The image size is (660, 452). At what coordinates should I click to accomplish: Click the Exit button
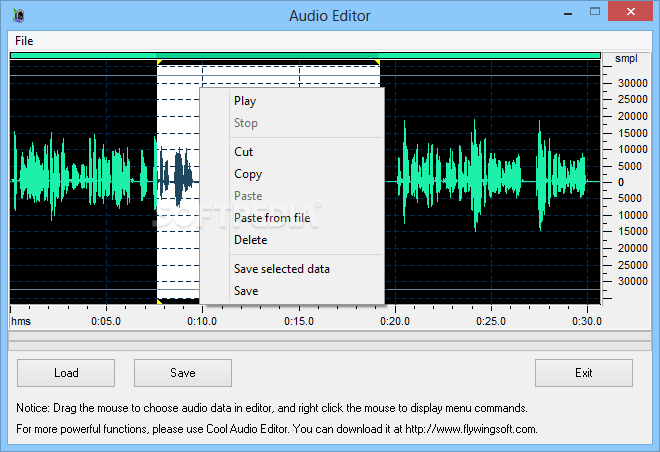(x=584, y=373)
